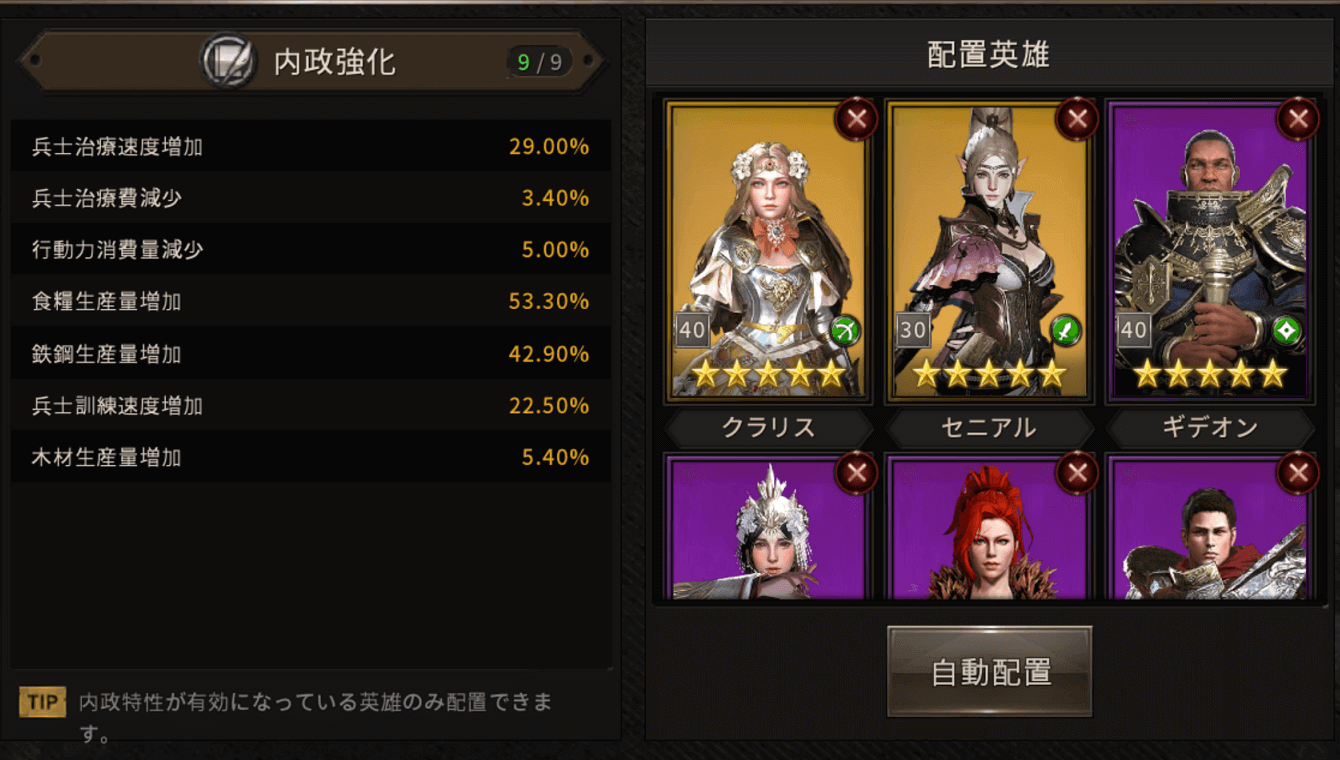
Task: Remove hero セニアル with red X icon
Action: tap(1077, 120)
